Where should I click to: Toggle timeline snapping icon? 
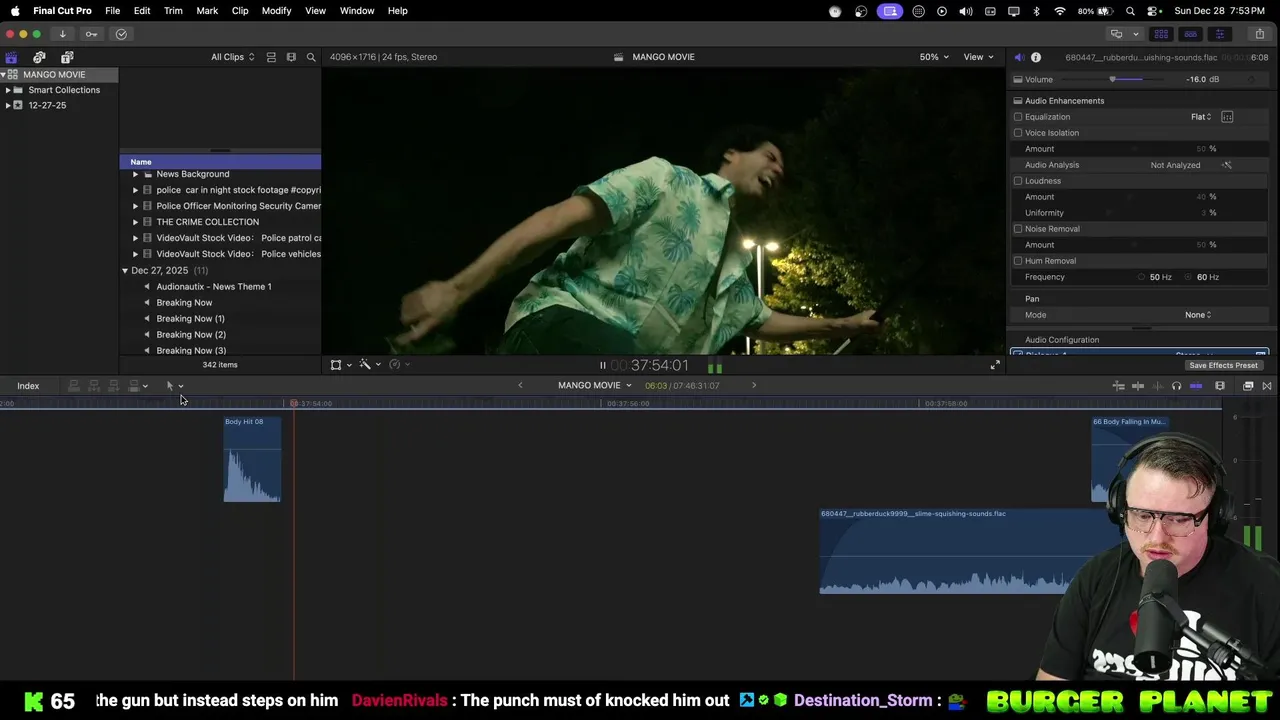click(x=1196, y=386)
